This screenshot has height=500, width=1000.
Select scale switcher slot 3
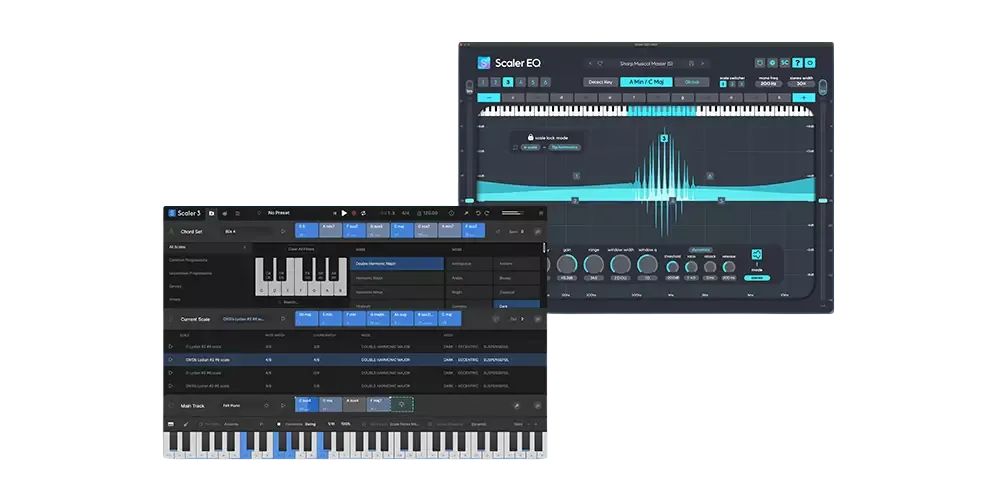click(x=741, y=84)
